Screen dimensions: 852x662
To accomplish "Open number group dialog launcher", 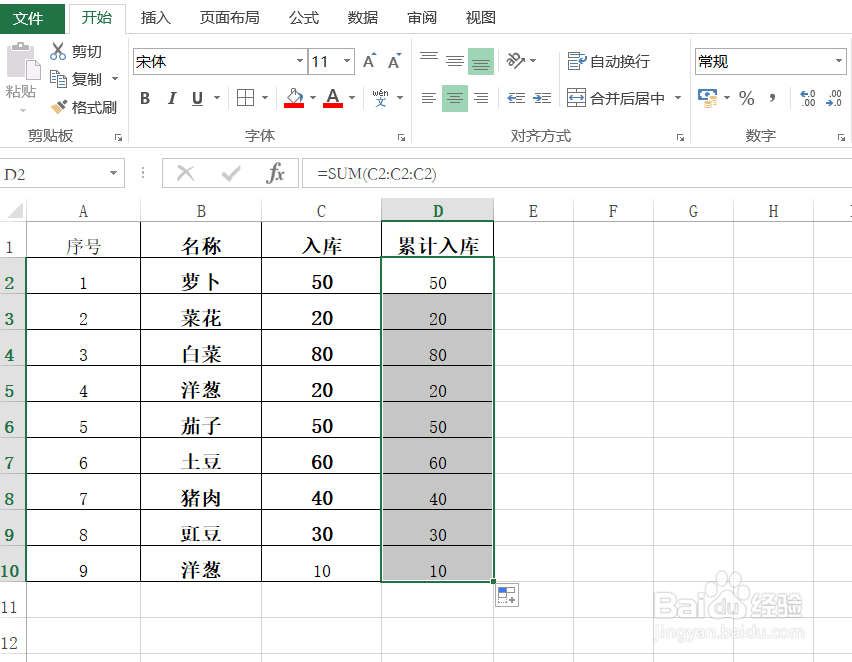I will click(841, 138).
